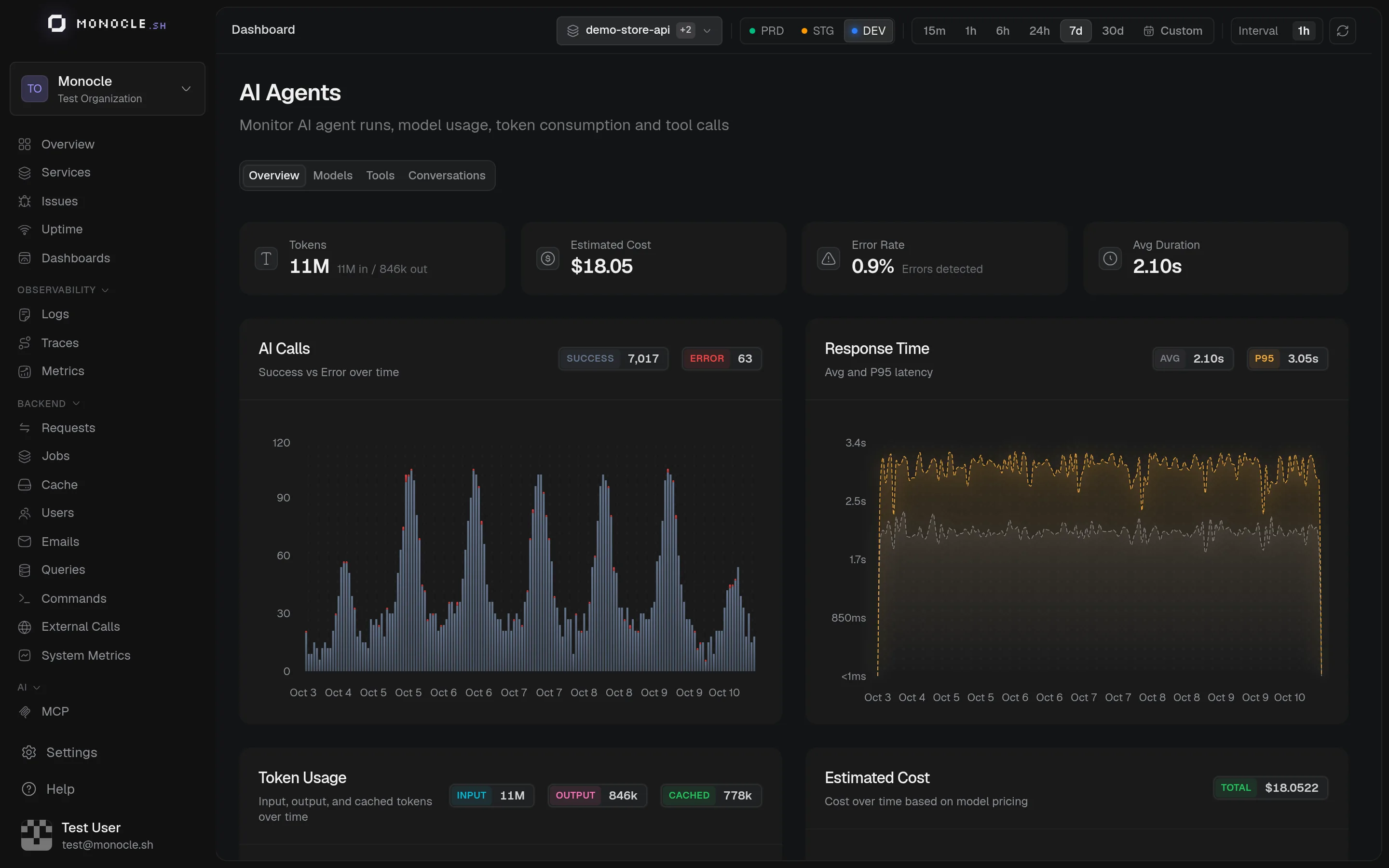Click the Test User profile avatar
Viewport: 1389px width, 868px height.
click(36, 835)
